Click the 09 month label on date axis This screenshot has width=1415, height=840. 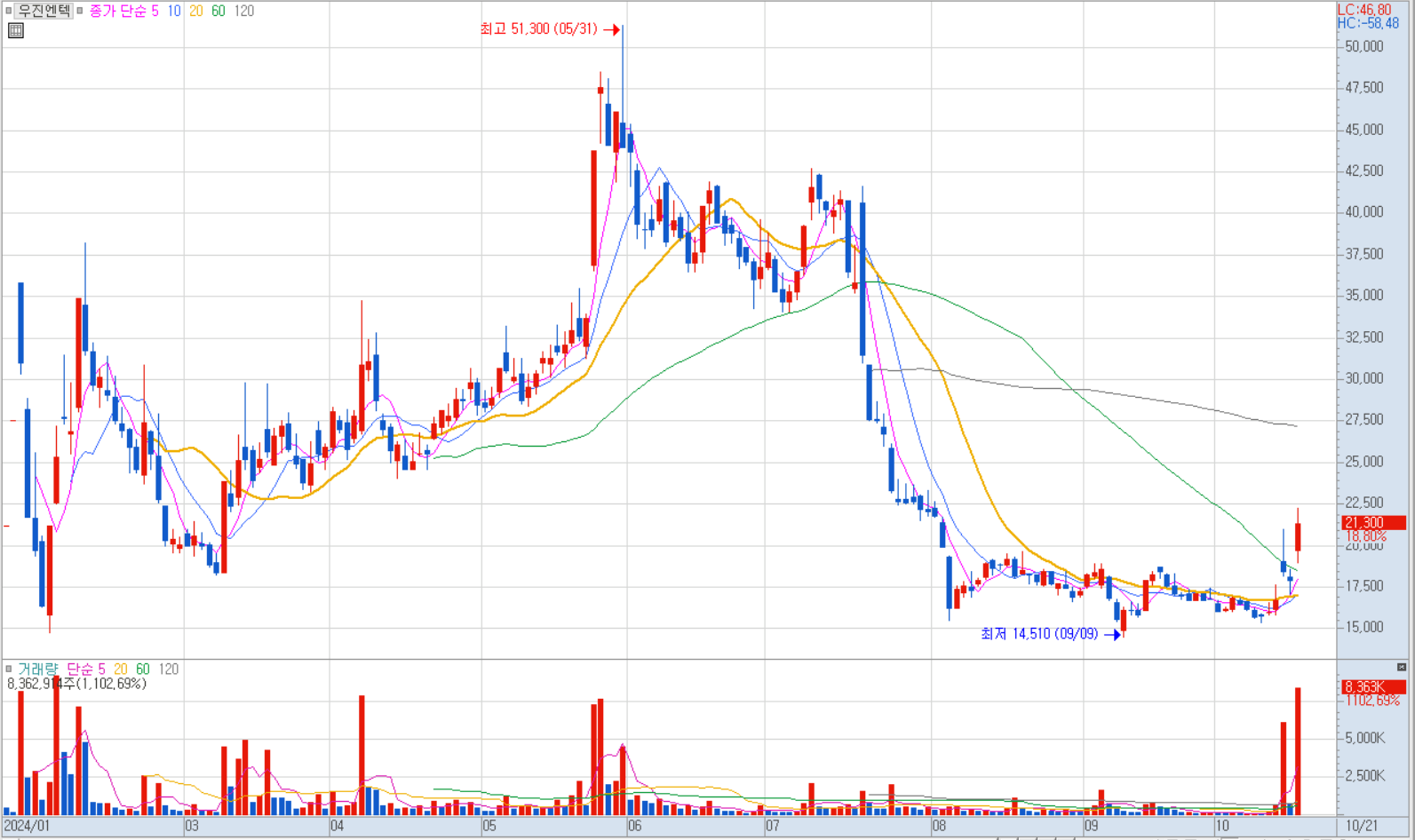1092,826
